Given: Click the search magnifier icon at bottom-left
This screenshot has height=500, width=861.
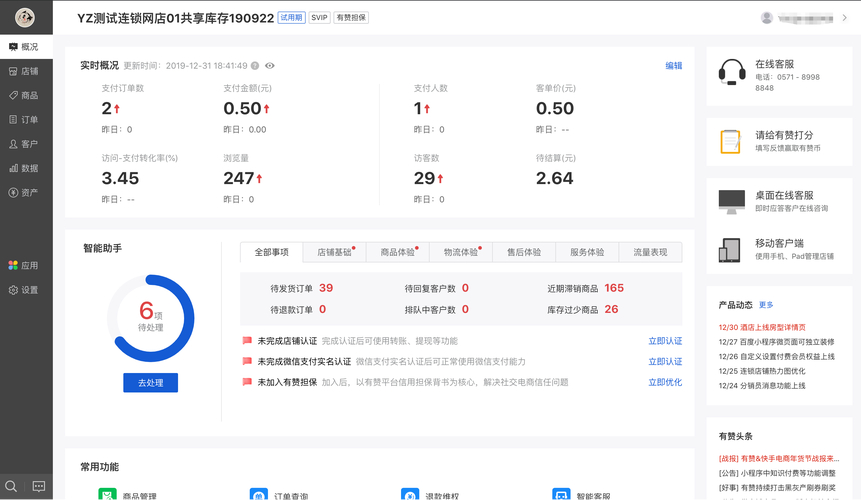Looking at the screenshot, I should [11, 487].
